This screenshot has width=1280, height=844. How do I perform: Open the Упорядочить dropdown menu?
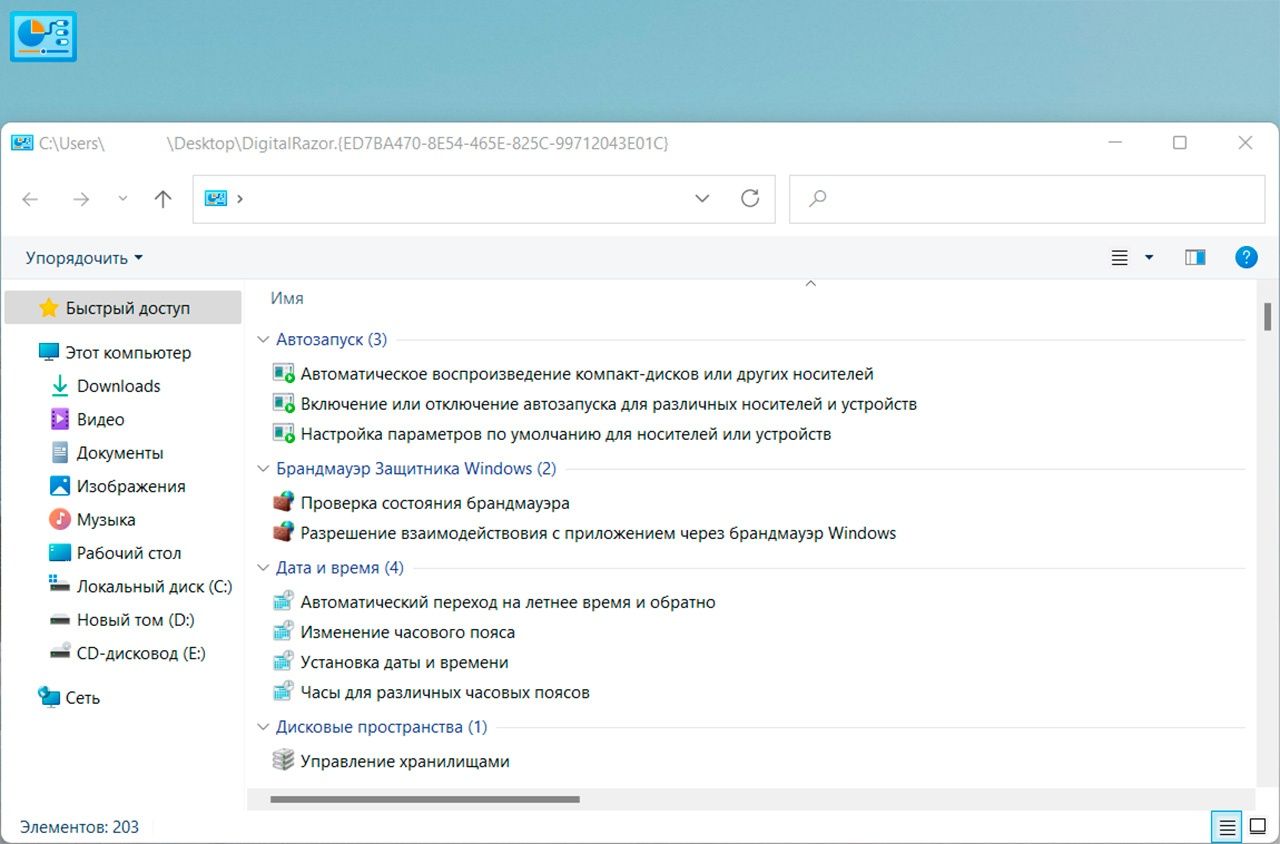click(84, 258)
